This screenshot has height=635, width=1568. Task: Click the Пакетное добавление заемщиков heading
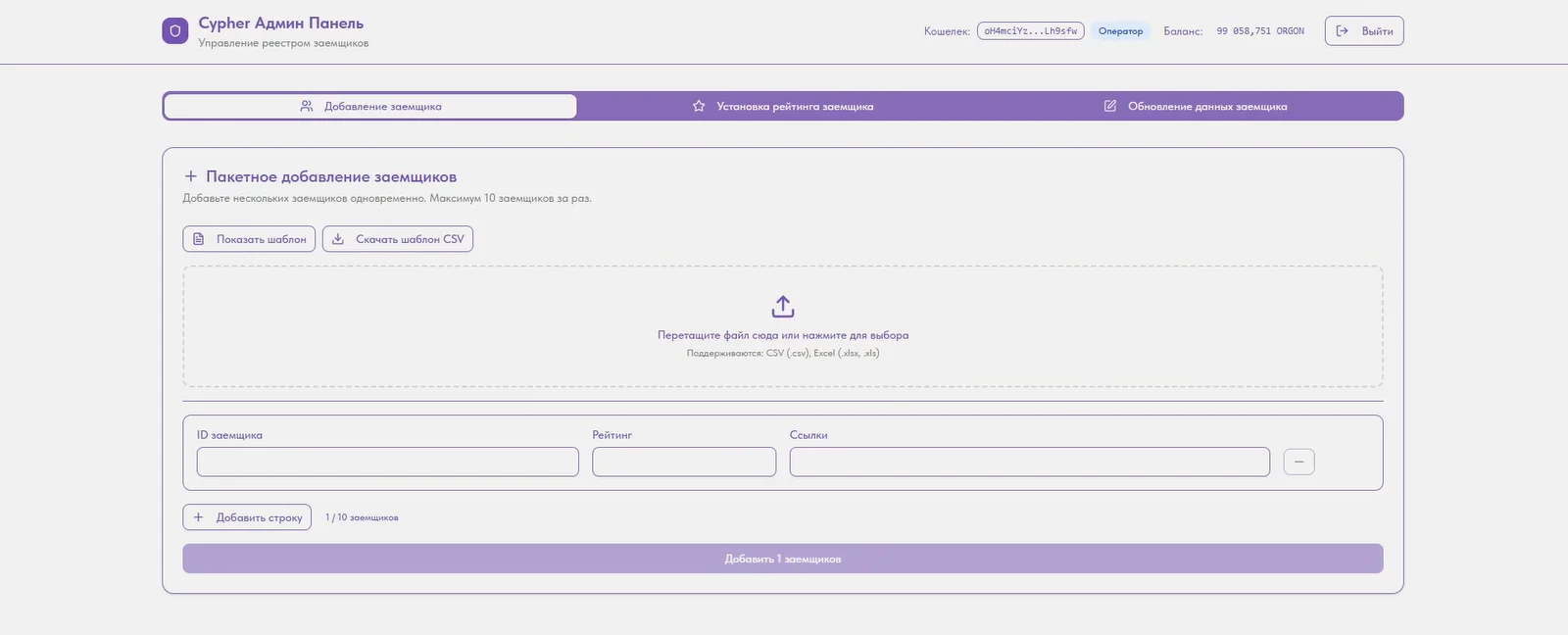point(331,176)
